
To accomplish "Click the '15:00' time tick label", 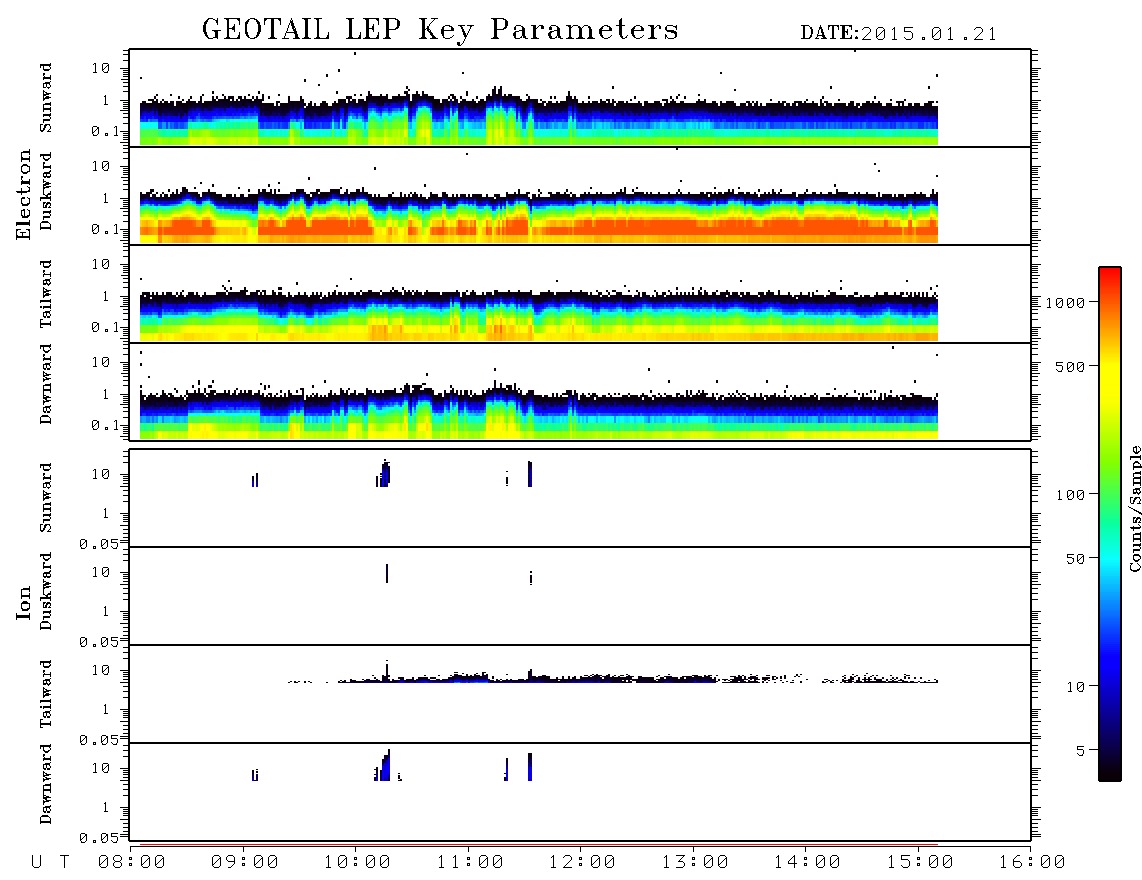I will point(920,862).
